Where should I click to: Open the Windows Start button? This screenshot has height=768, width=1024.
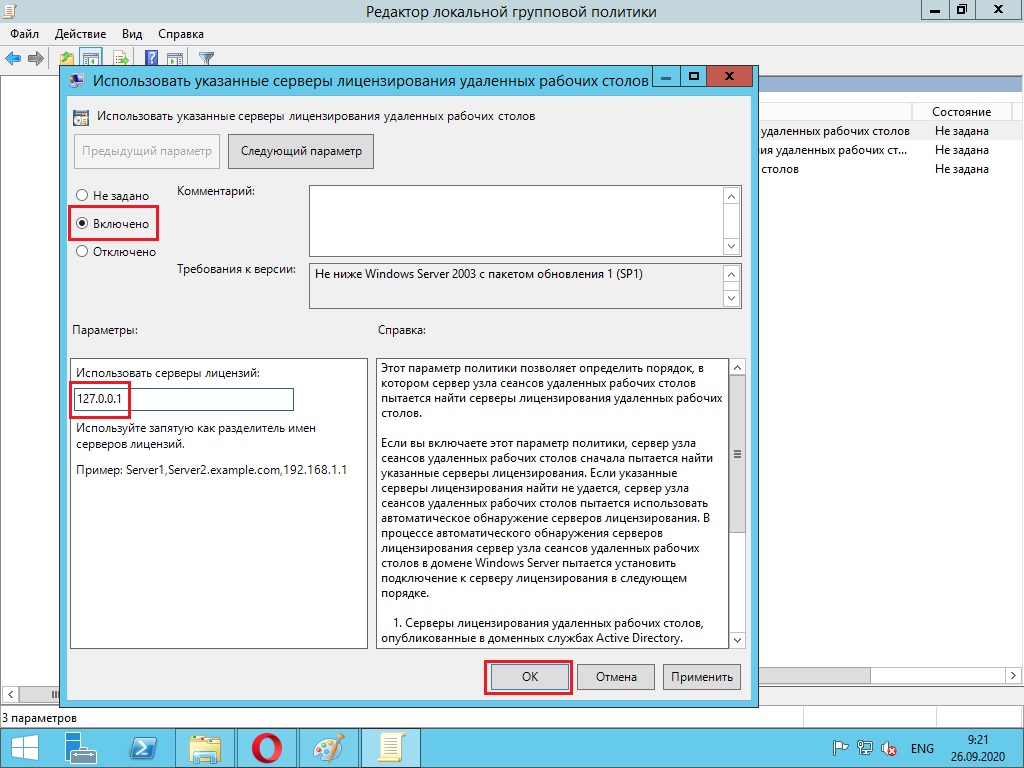(x=25, y=748)
